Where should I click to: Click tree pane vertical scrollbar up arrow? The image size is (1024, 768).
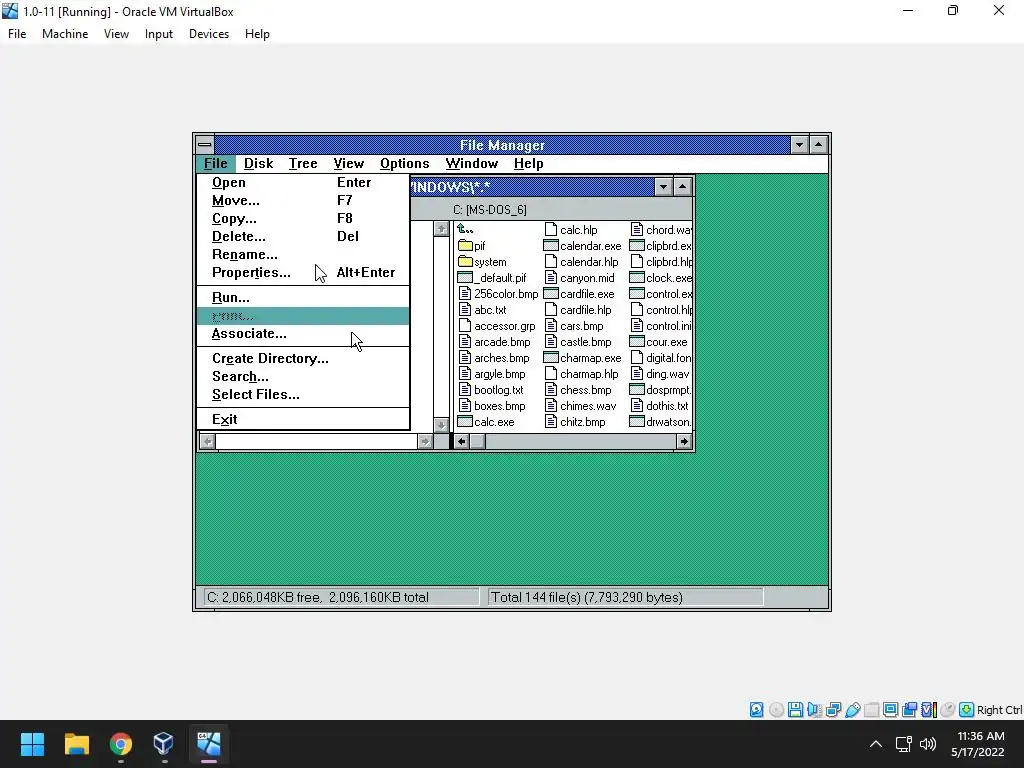coord(441,229)
